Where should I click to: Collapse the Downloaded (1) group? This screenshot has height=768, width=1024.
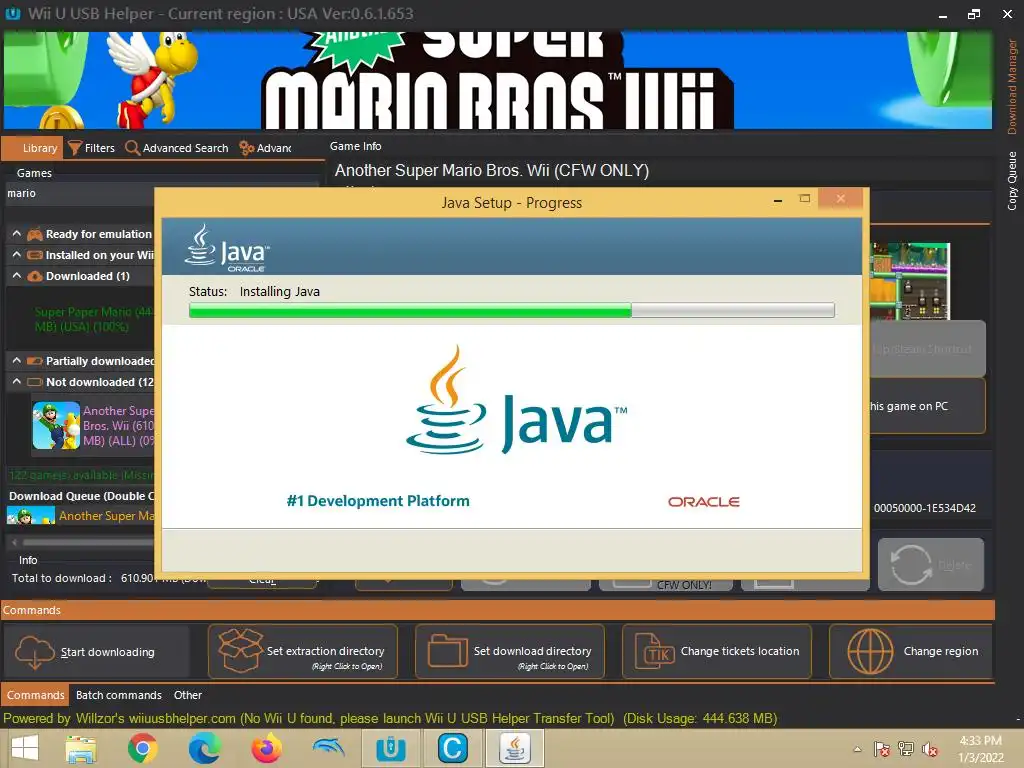tap(16, 276)
